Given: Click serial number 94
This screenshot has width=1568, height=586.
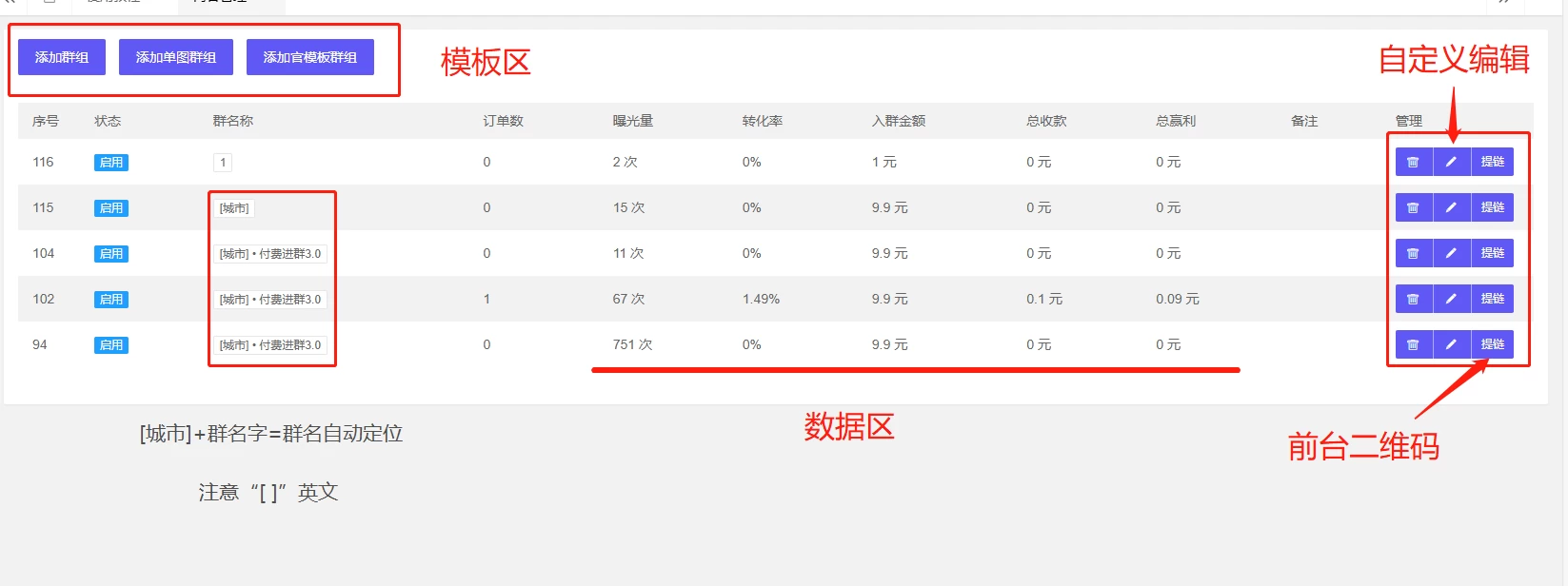Looking at the screenshot, I should pyautogui.click(x=39, y=344).
